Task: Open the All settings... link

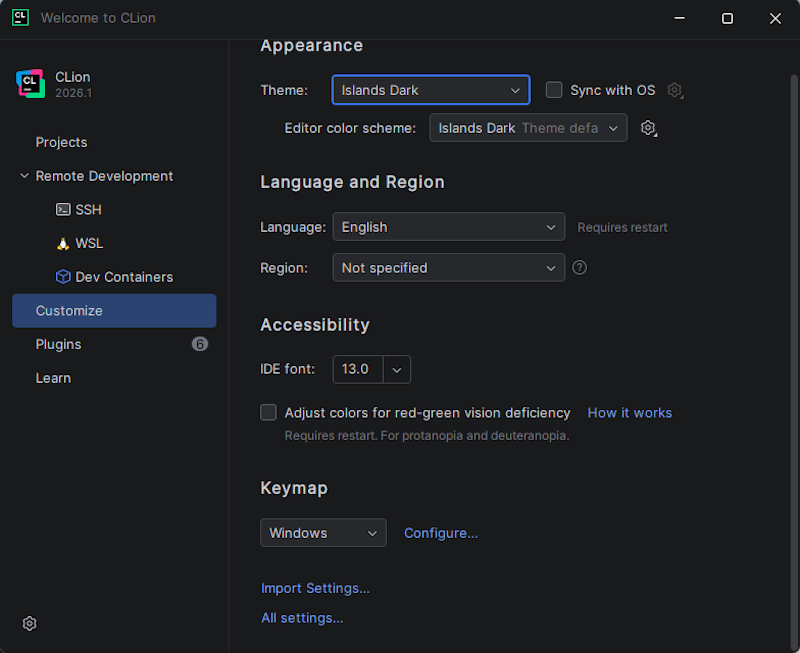Action: 302,618
